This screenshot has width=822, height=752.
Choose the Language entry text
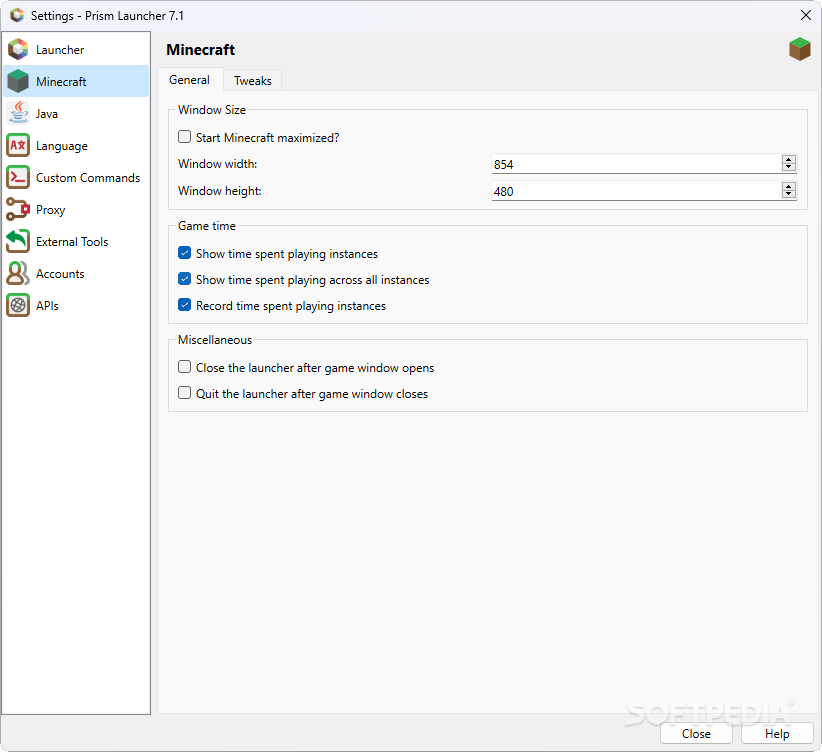pos(62,146)
